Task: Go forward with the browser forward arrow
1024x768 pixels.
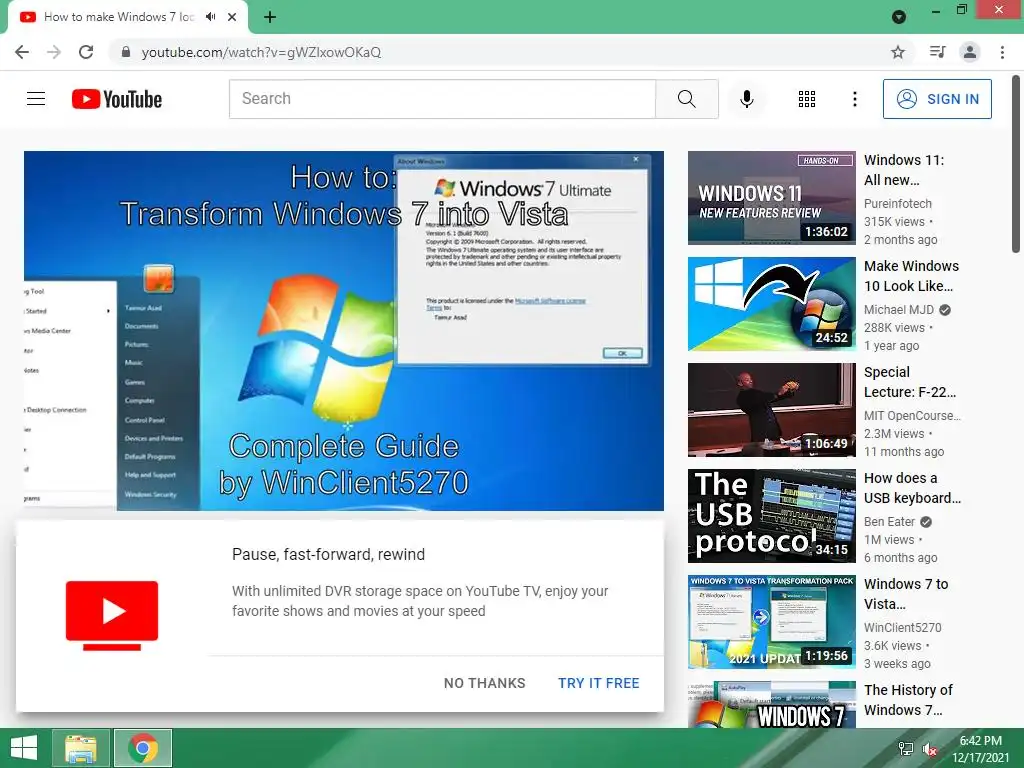Action: pyautogui.click(x=54, y=52)
